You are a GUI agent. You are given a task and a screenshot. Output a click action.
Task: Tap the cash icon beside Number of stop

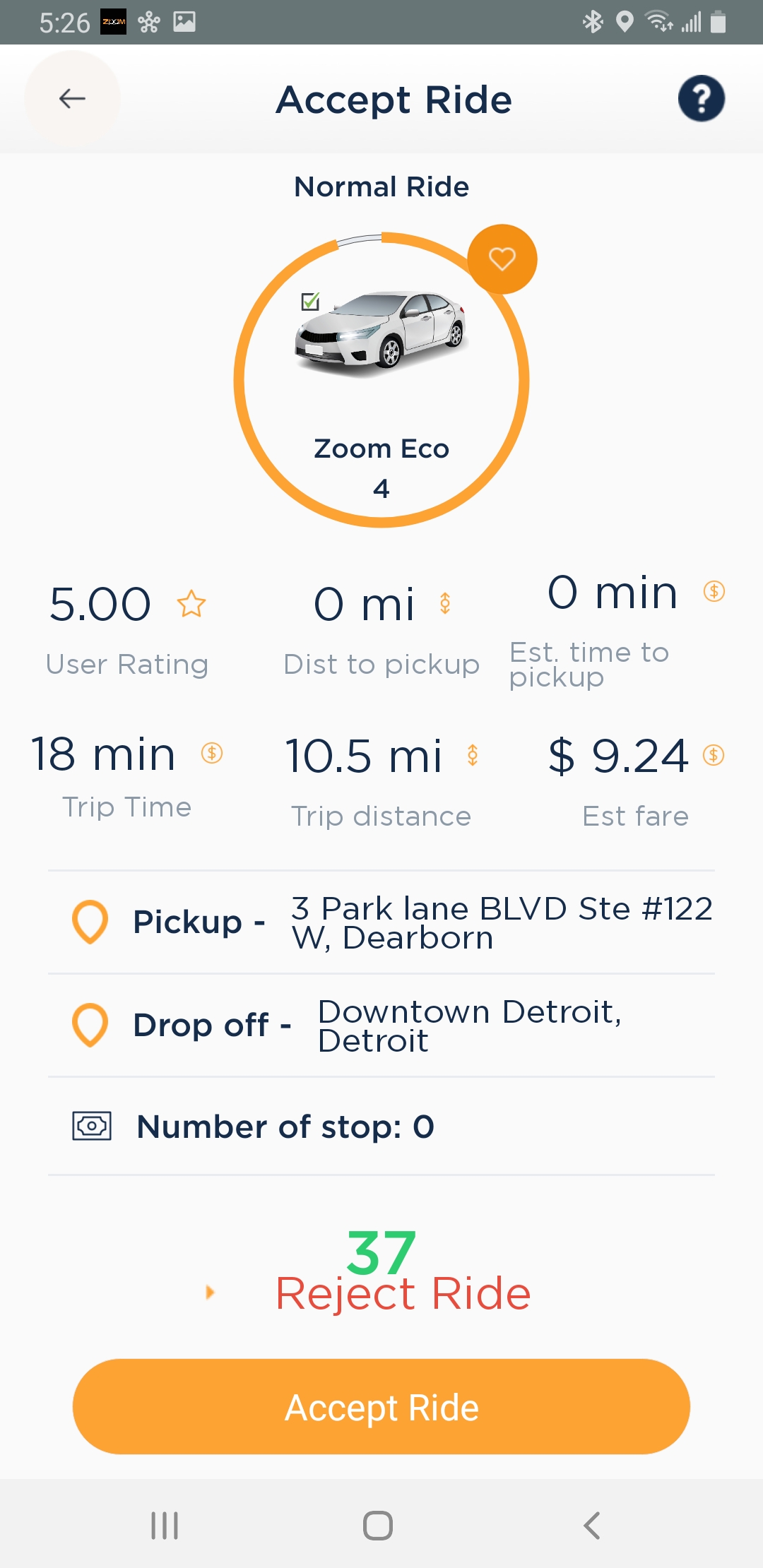[92, 1126]
